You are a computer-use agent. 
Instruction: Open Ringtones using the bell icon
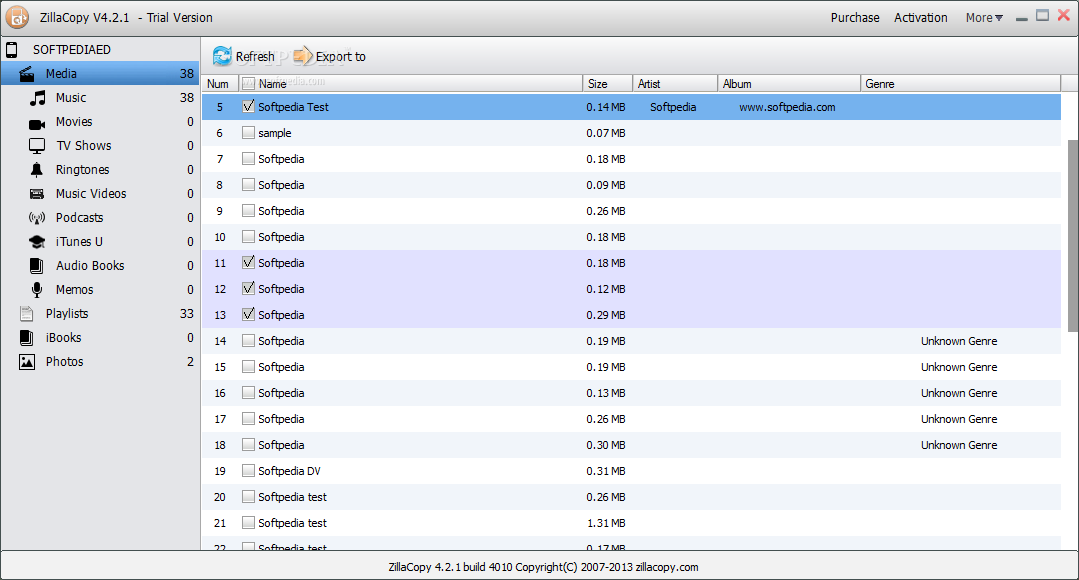click(x=37, y=170)
